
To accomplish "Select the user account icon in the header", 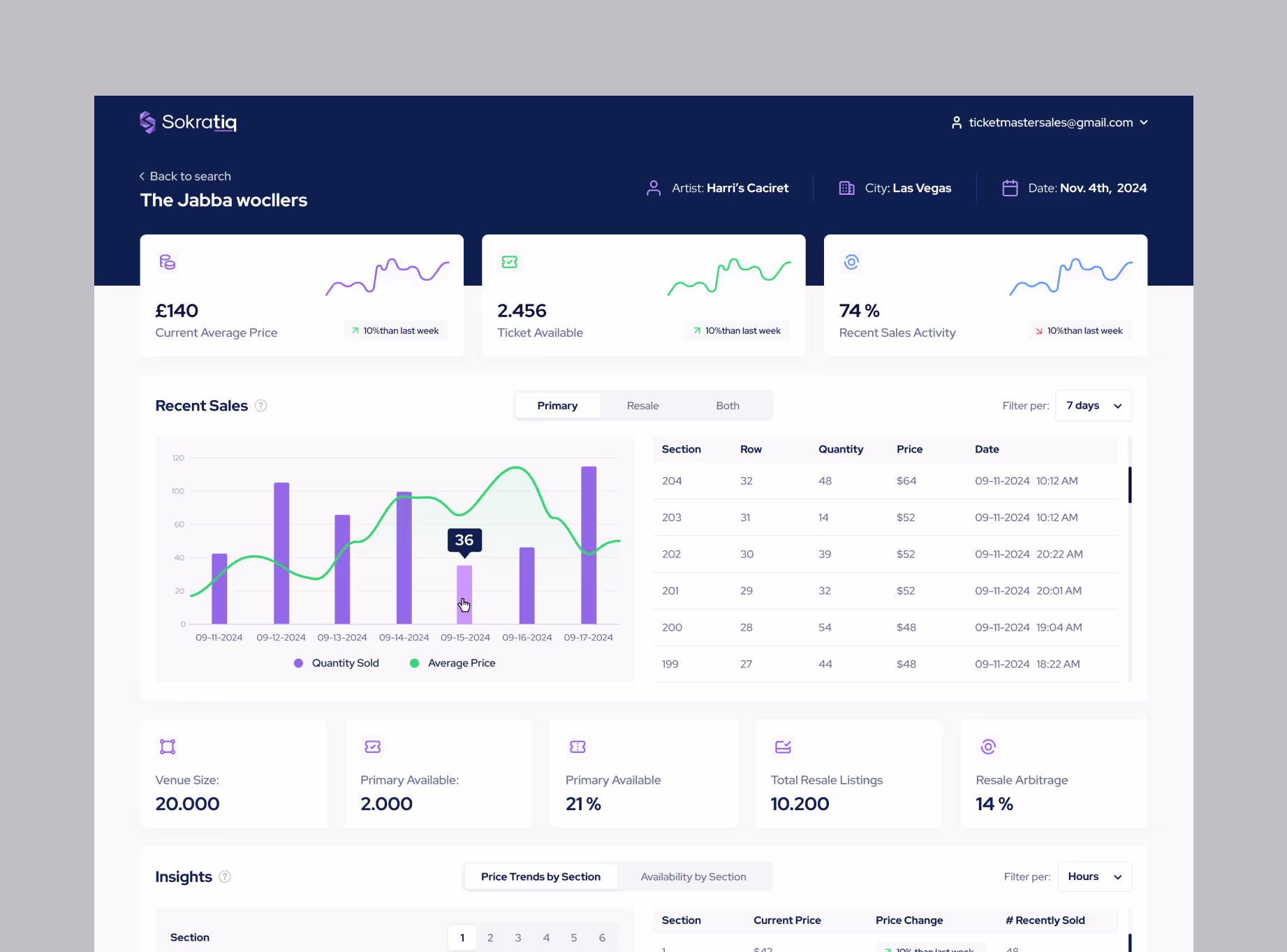I will point(957,122).
